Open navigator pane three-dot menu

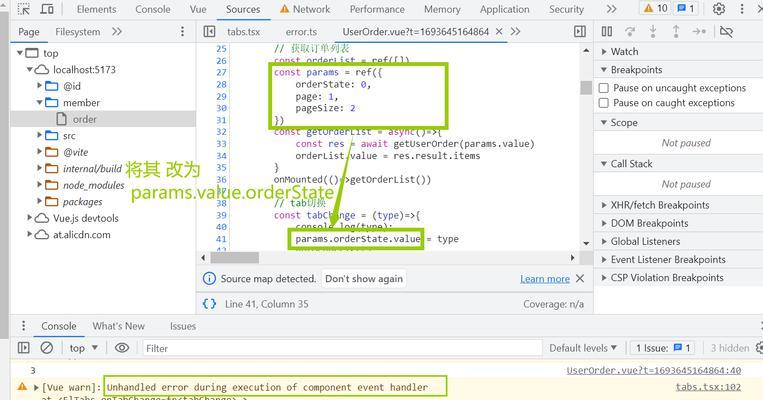coord(182,32)
